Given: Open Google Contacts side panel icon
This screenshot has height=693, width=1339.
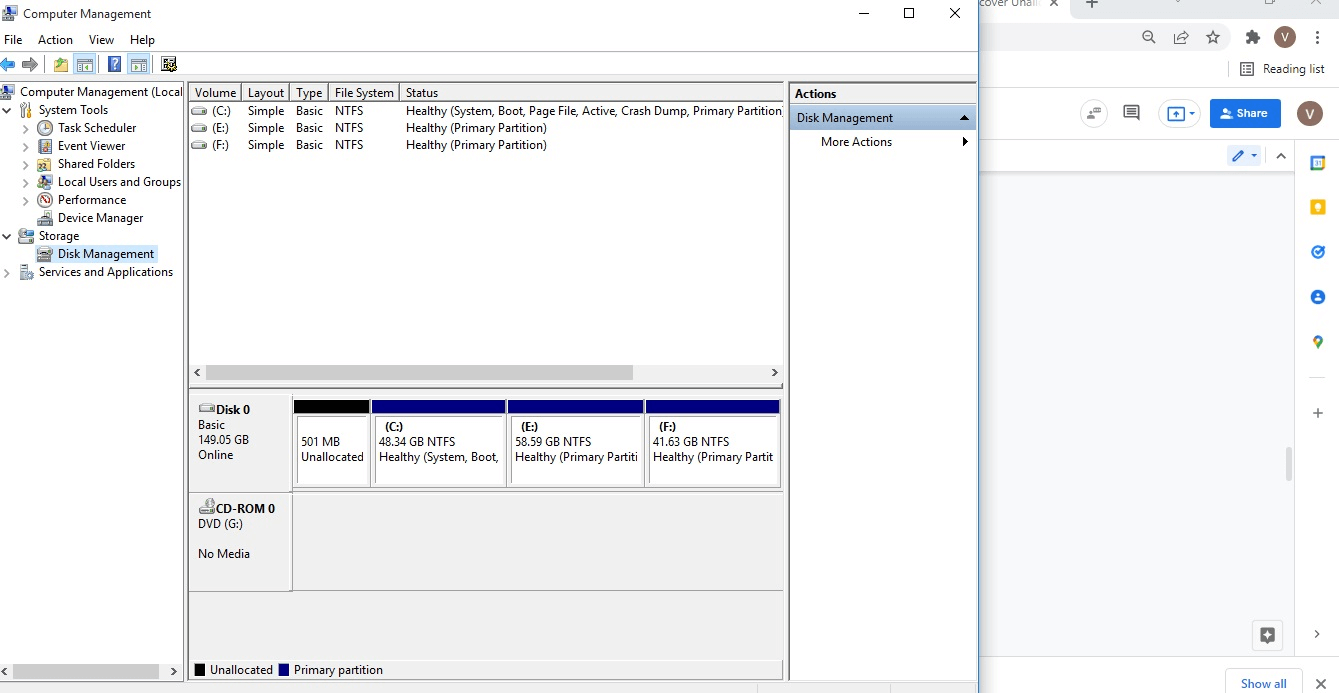Looking at the screenshot, I should click(x=1318, y=297).
